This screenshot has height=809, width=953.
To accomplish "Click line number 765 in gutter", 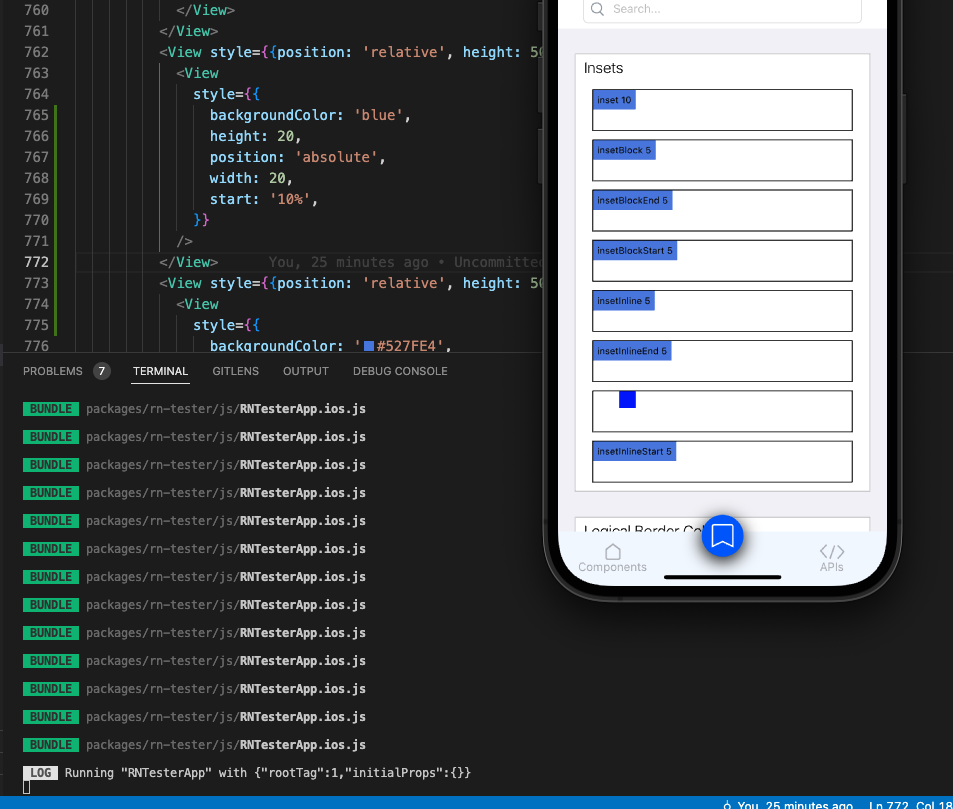I will tap(36, 115).
